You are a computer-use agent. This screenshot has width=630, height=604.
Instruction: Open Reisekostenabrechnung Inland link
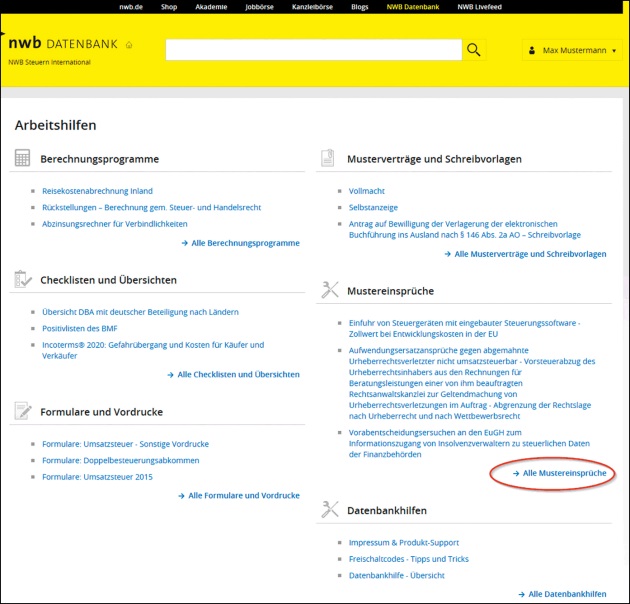pyautogui.click(x=97, y=191)
